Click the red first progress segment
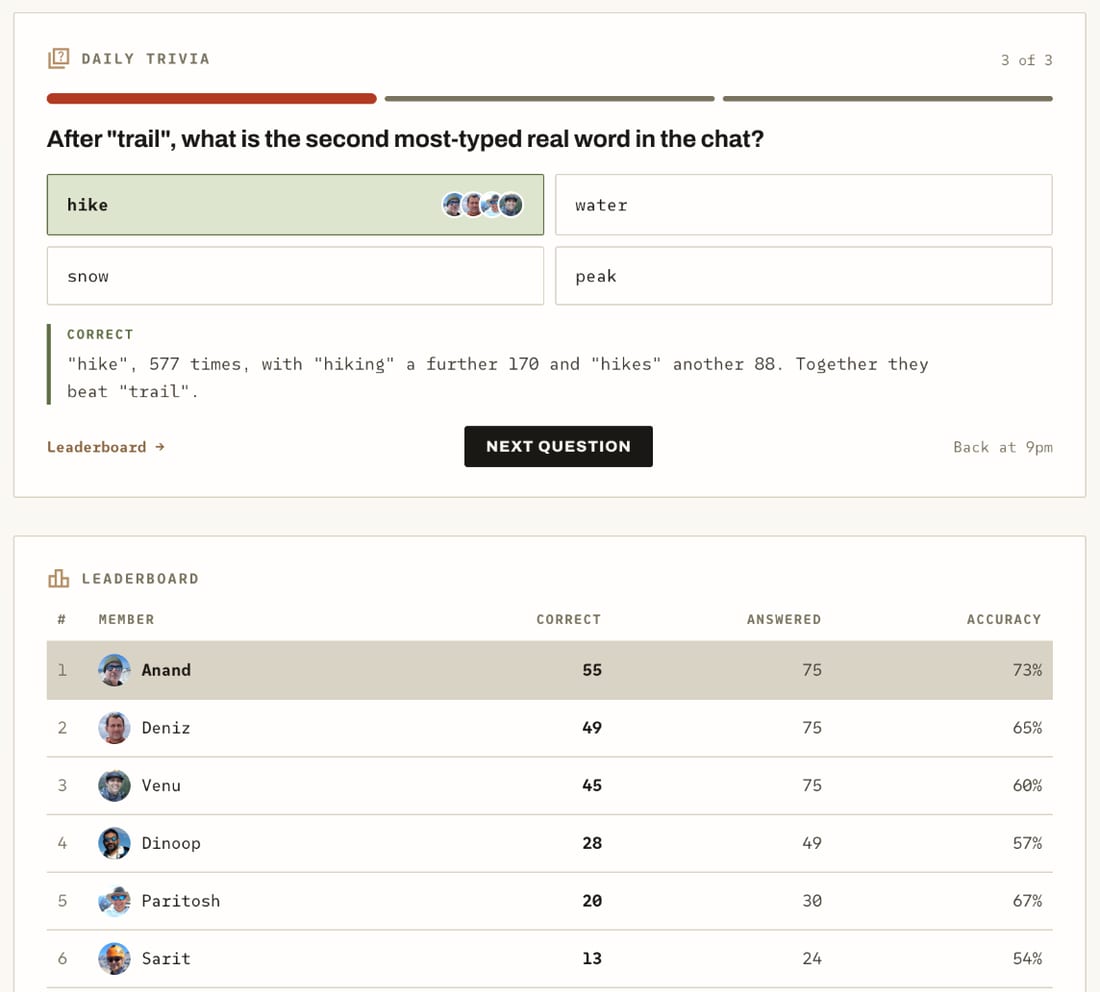 pyautogui.click(x=212, y=98)
